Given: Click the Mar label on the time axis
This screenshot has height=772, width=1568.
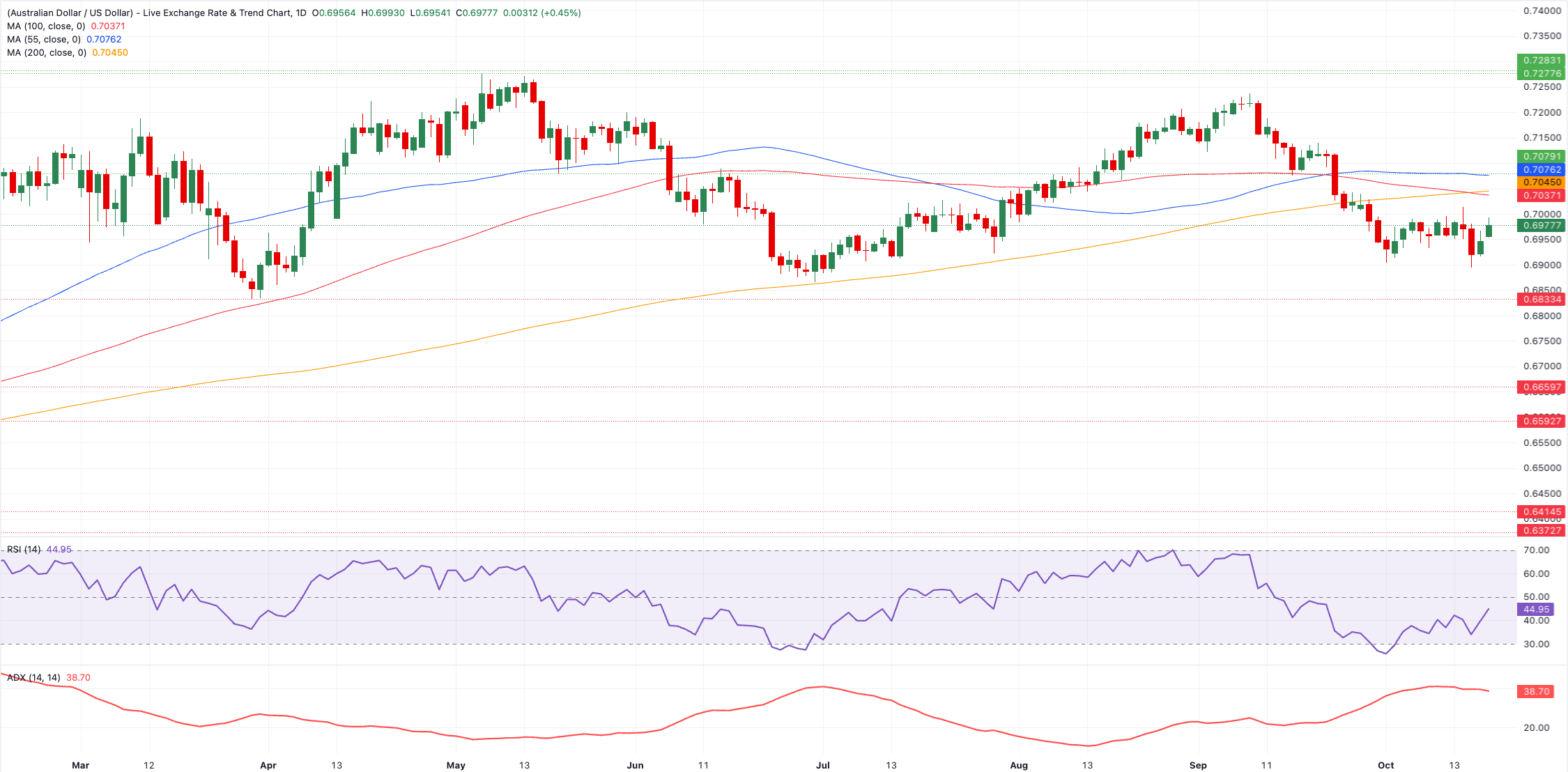Looking at the screenshot, I should (x=81, y=765).
